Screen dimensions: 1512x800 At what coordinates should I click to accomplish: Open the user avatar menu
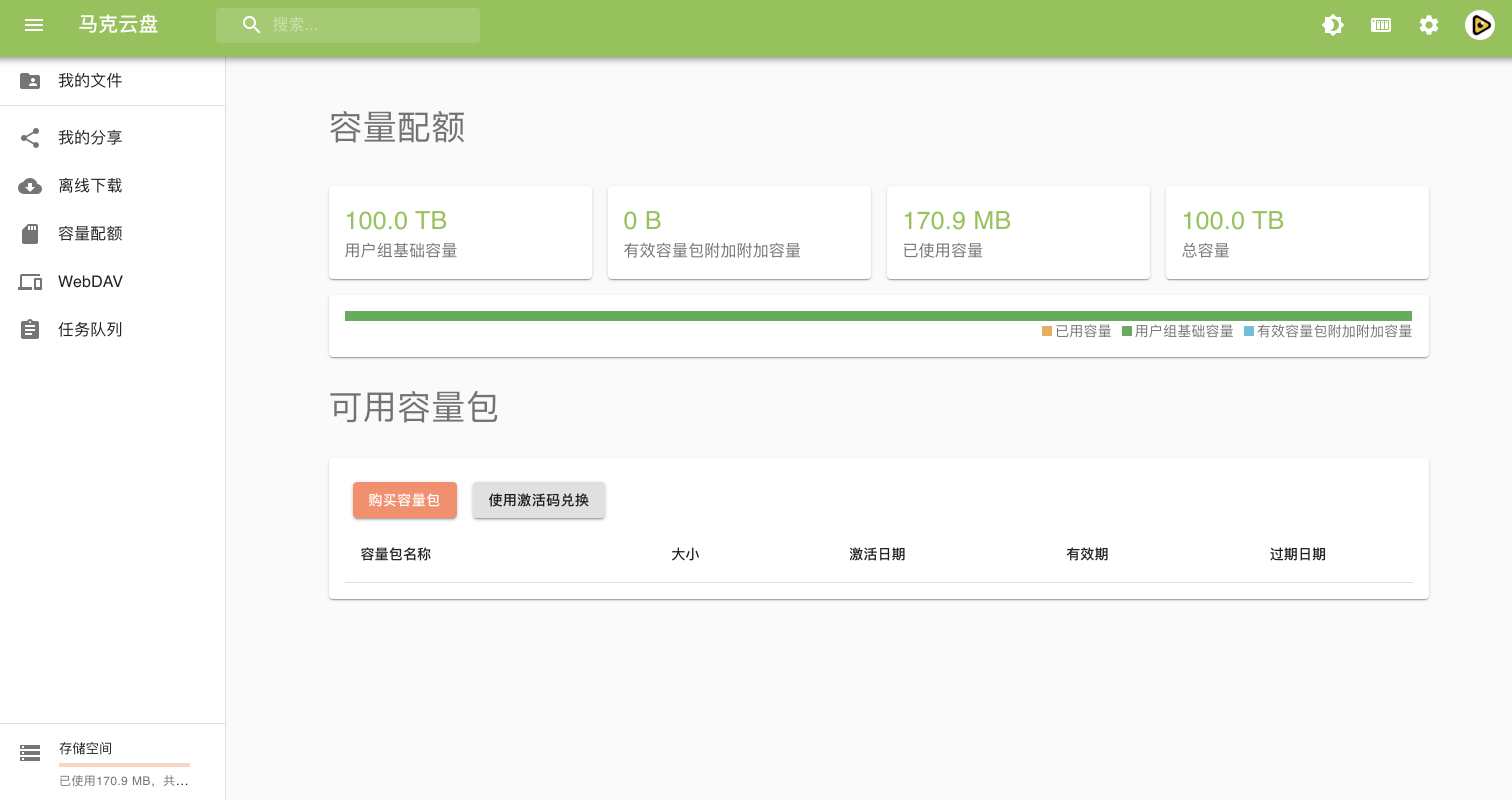click(1479, 24)
